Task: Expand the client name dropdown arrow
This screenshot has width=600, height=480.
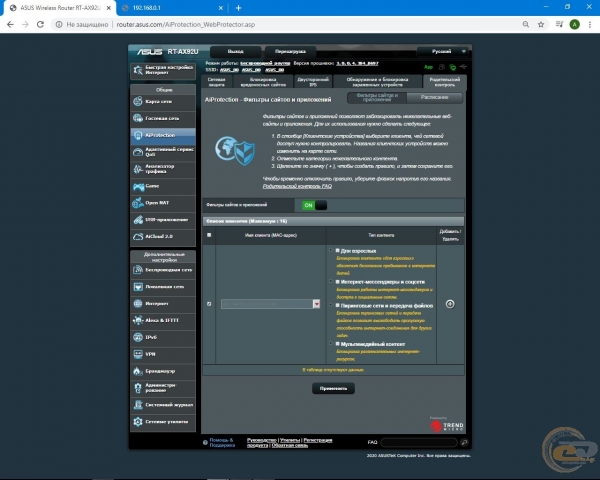Action: [x=316, y=304]
